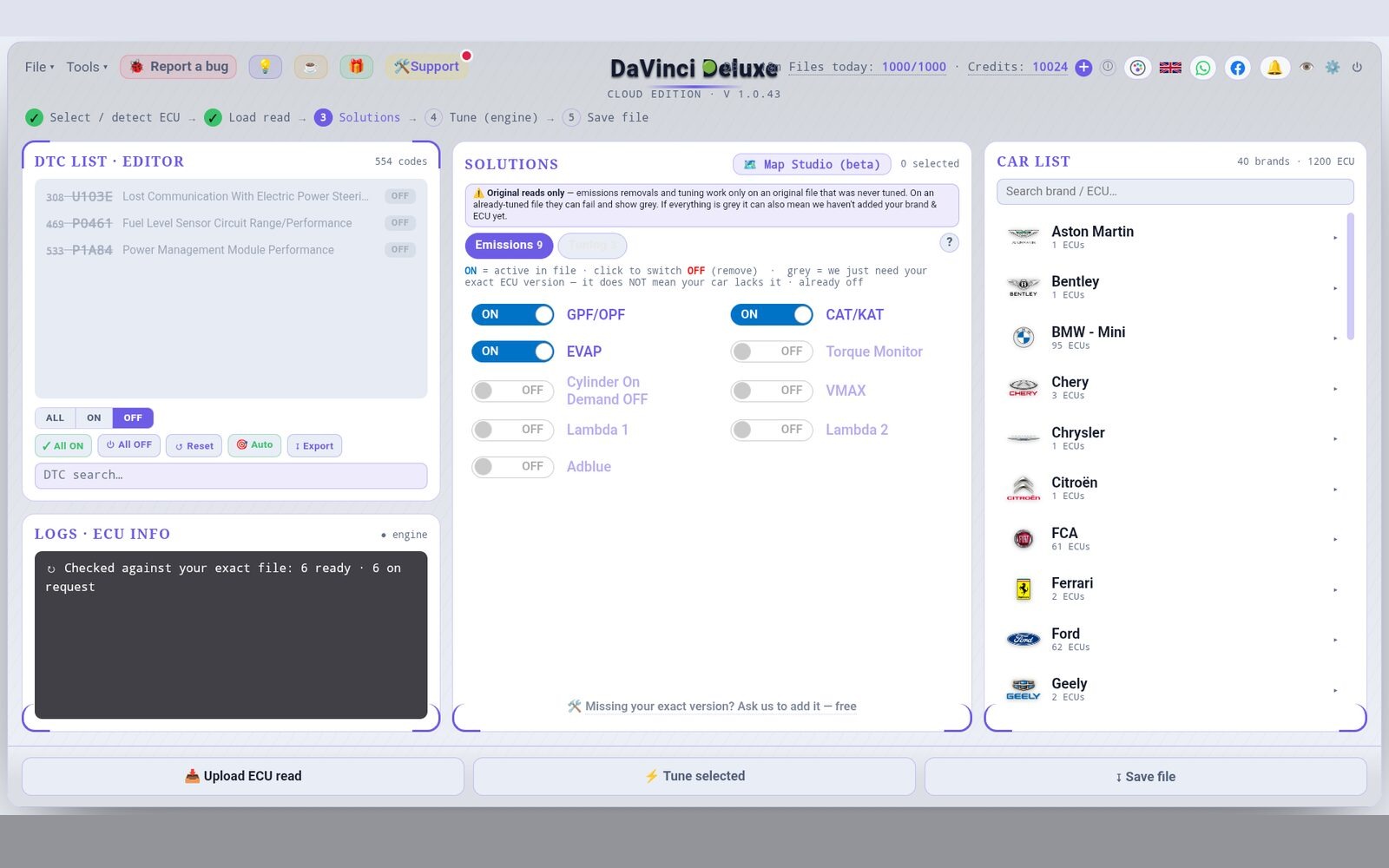Select the BMW roundel logo
Viewport: 1389px width, 868px height.
[1024, 338]
